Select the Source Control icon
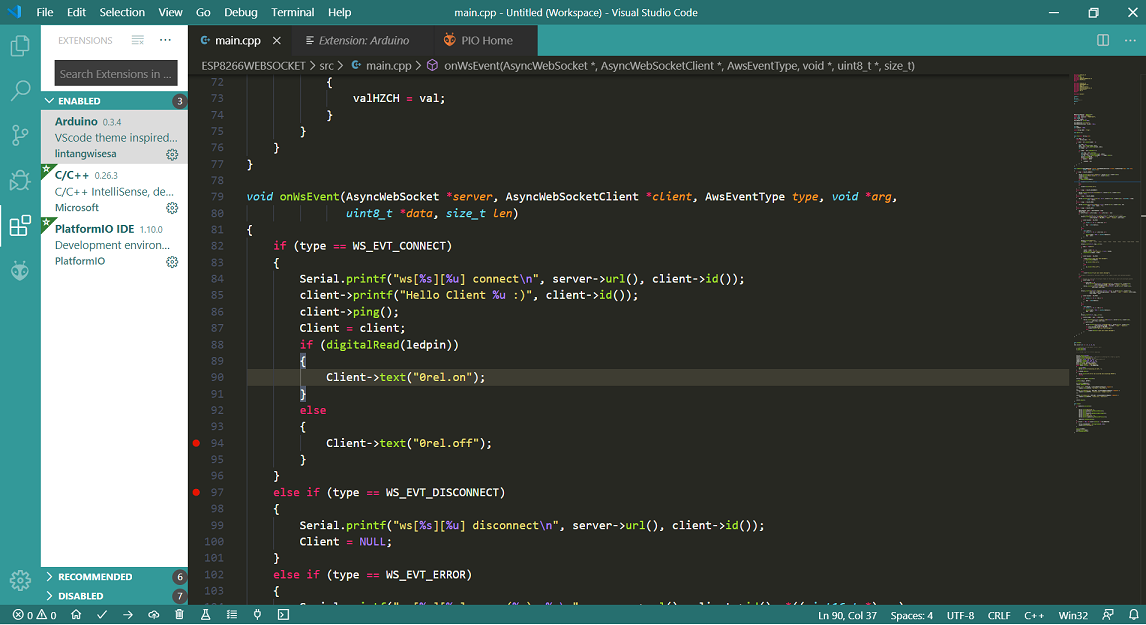This screenshot has width=1146, height=625. point(20,134)
